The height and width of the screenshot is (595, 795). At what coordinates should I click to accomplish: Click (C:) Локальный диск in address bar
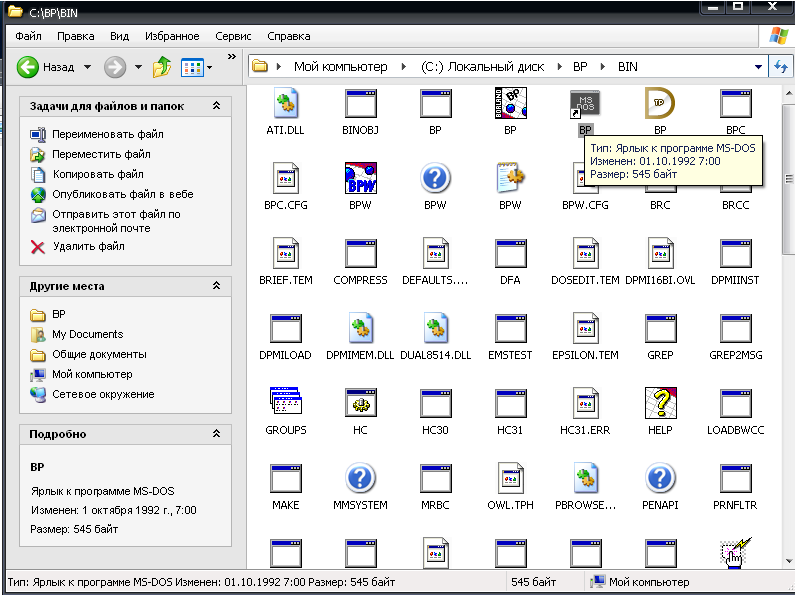[482, 67]
